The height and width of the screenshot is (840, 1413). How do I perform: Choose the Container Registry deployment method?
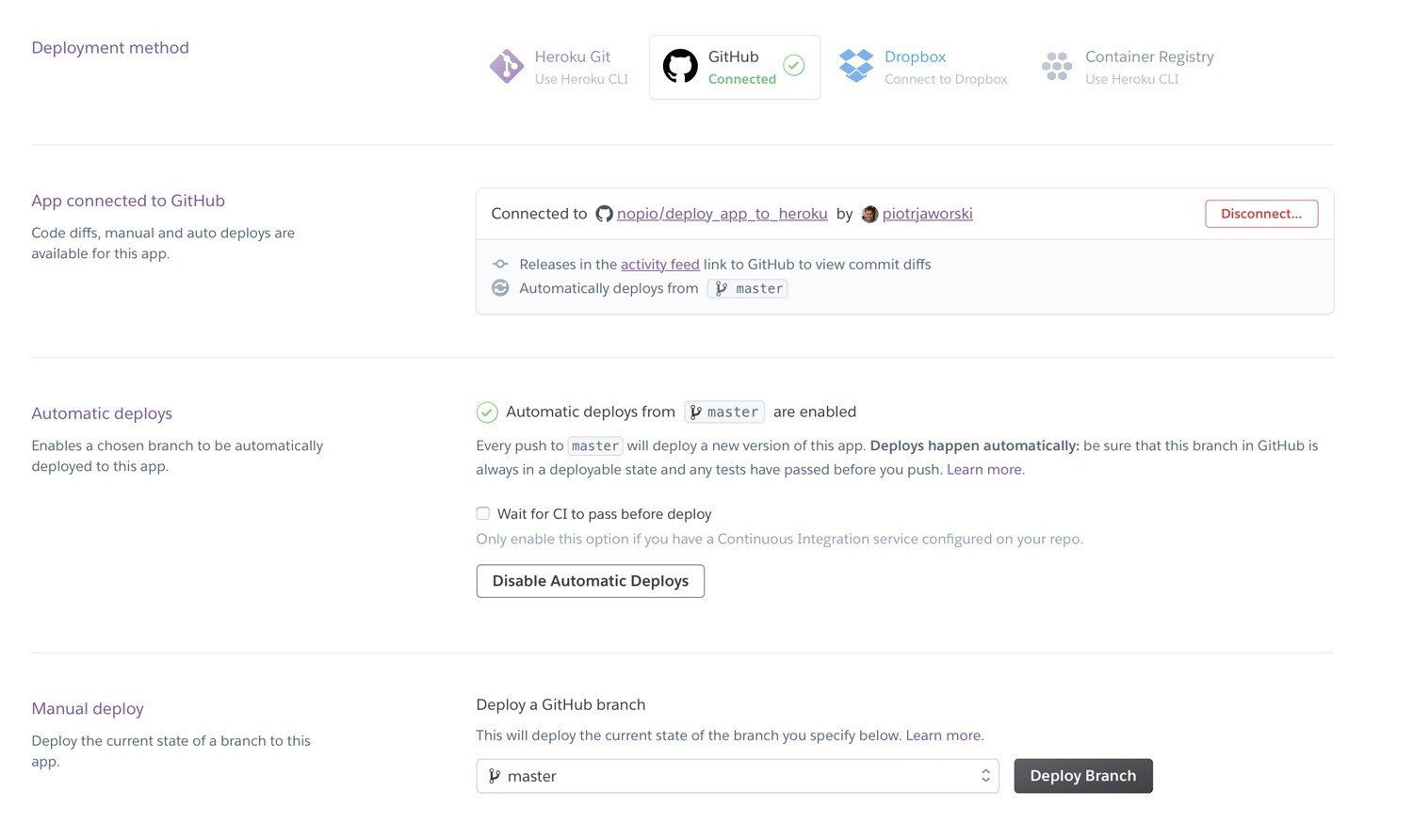click(x=1128, y=67)
